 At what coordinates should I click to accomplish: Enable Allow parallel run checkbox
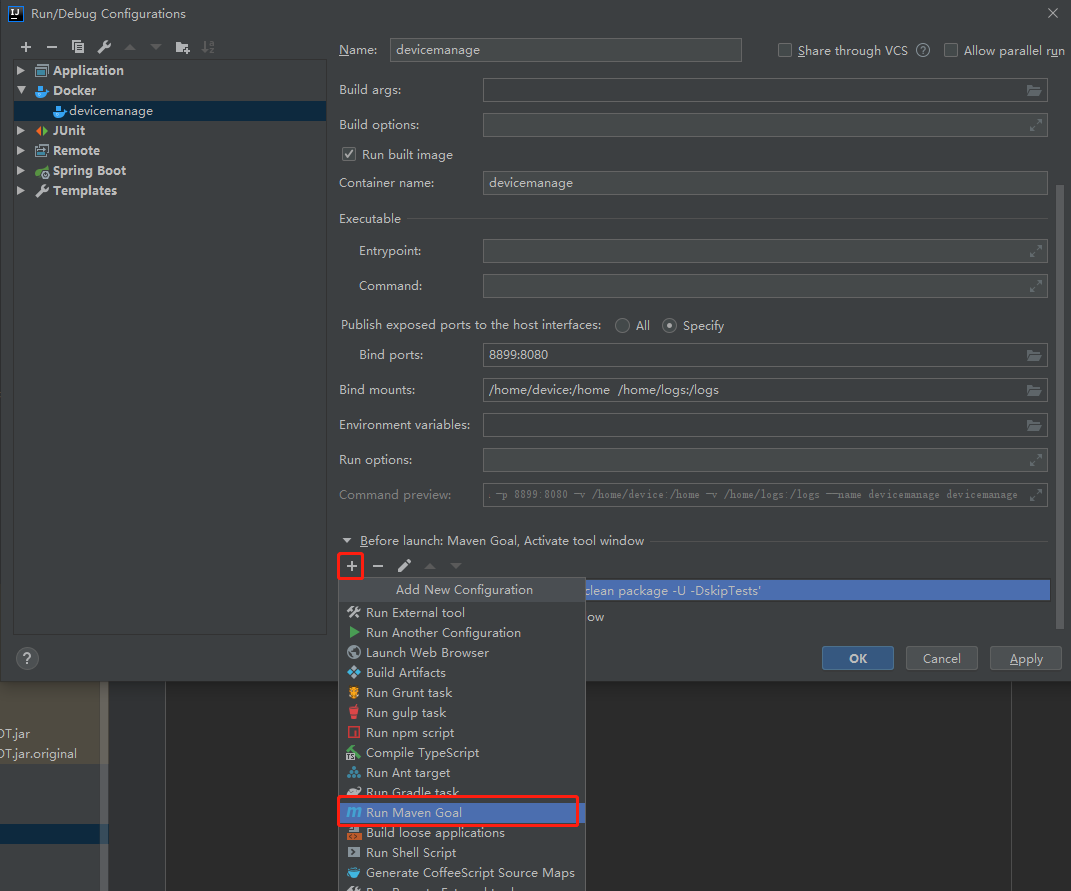951,51
